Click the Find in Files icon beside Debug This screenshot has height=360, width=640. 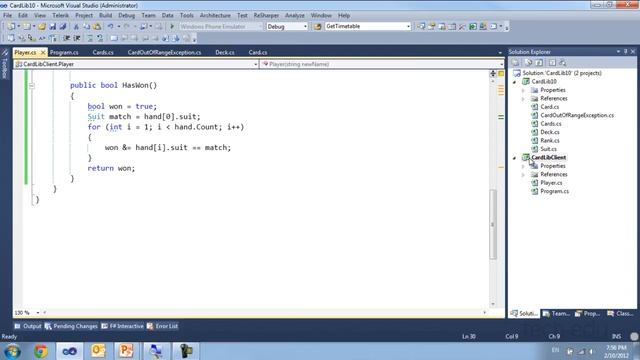318,27
